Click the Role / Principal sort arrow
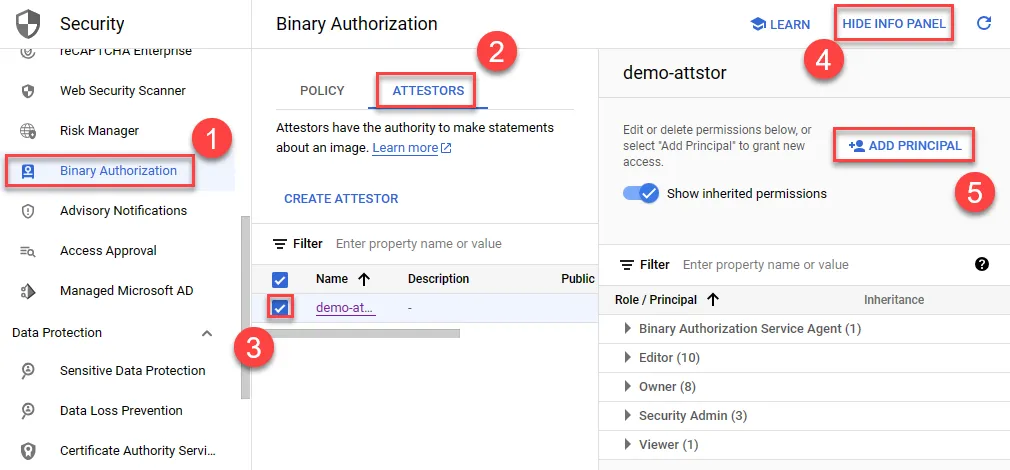Image resolution: width=1010 pixels, height=470 pixels. click(x=713, y=299)
